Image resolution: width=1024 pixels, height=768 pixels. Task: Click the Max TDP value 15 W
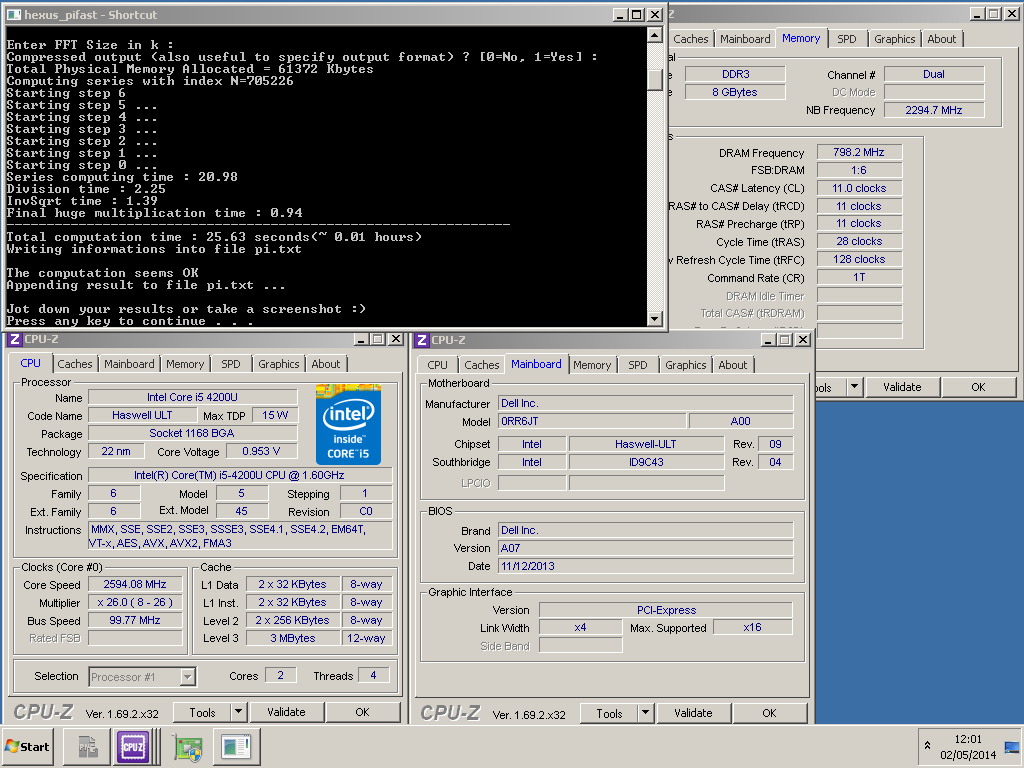[275, 415]
